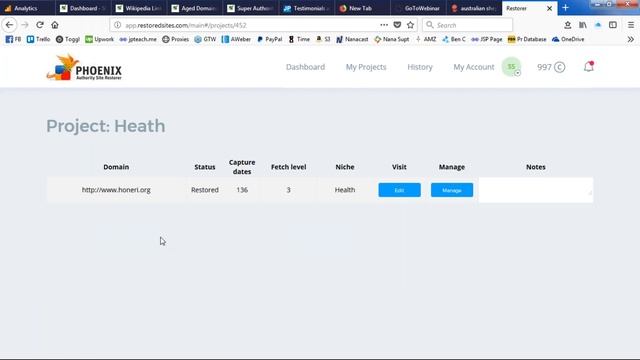
Task: Open the OneDrive bookmark
Action: (568, 39)
